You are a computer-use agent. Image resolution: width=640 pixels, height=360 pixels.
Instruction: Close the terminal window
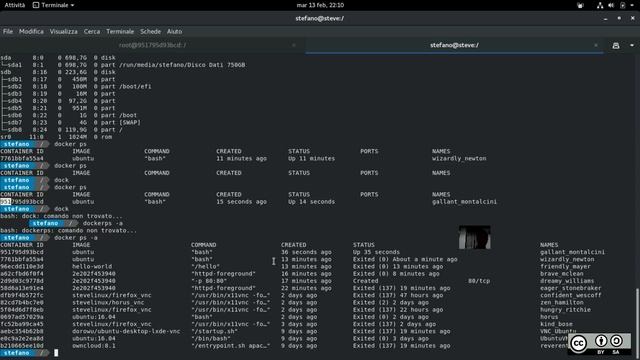pyautogui.click(x=632, y=18)
